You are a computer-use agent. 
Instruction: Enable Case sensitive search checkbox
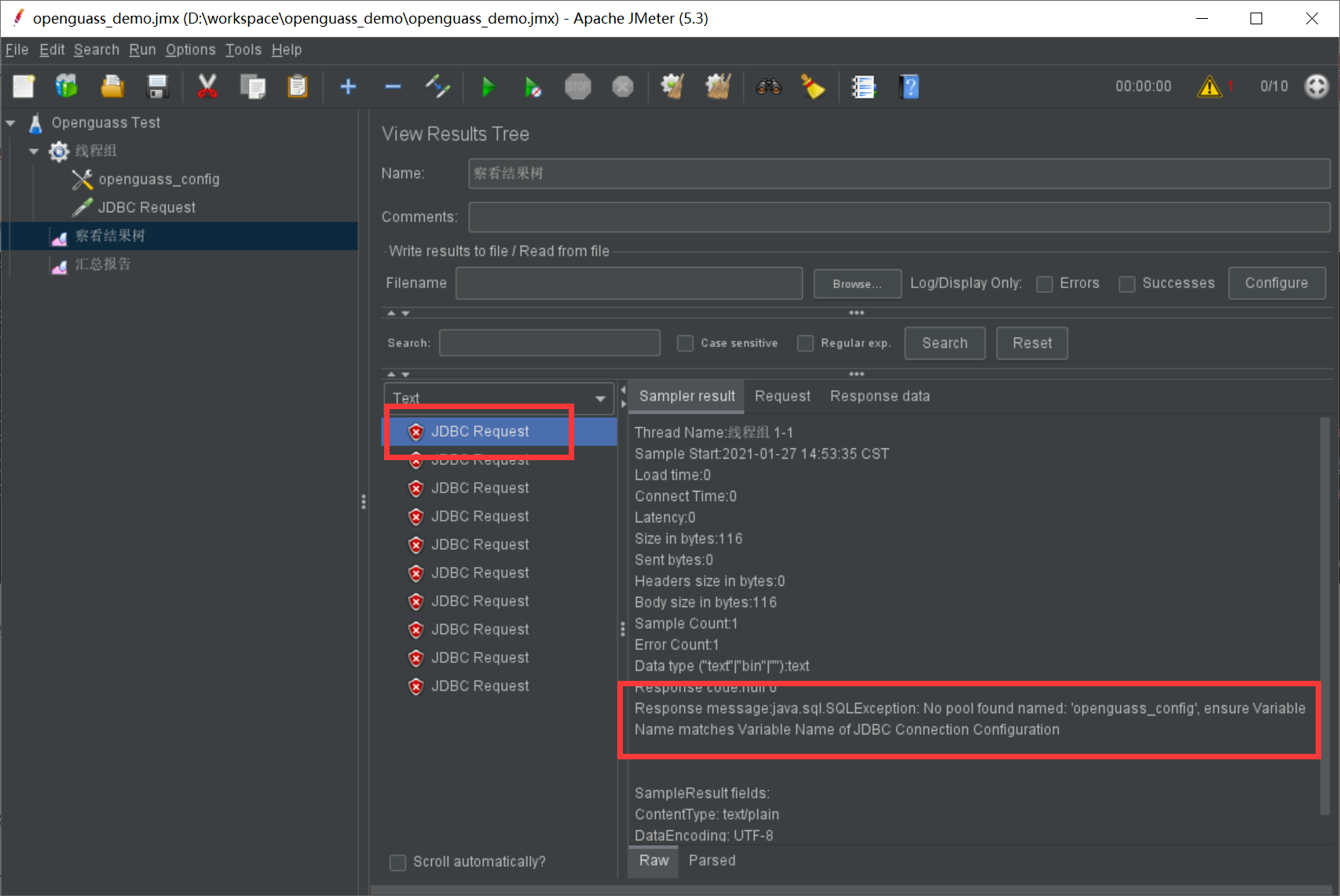pos(685,343)
